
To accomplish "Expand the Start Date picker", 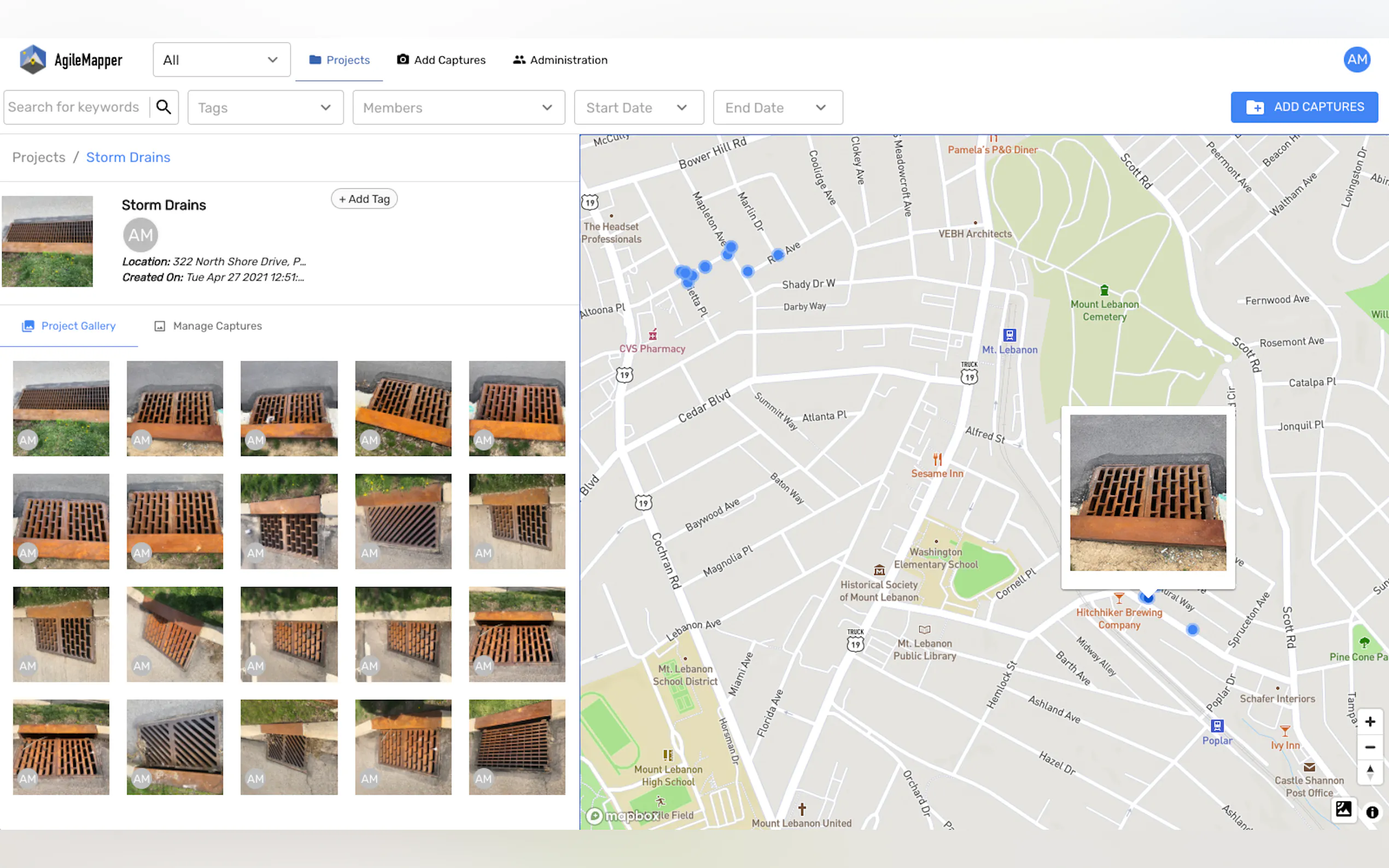I will [639, 107].
